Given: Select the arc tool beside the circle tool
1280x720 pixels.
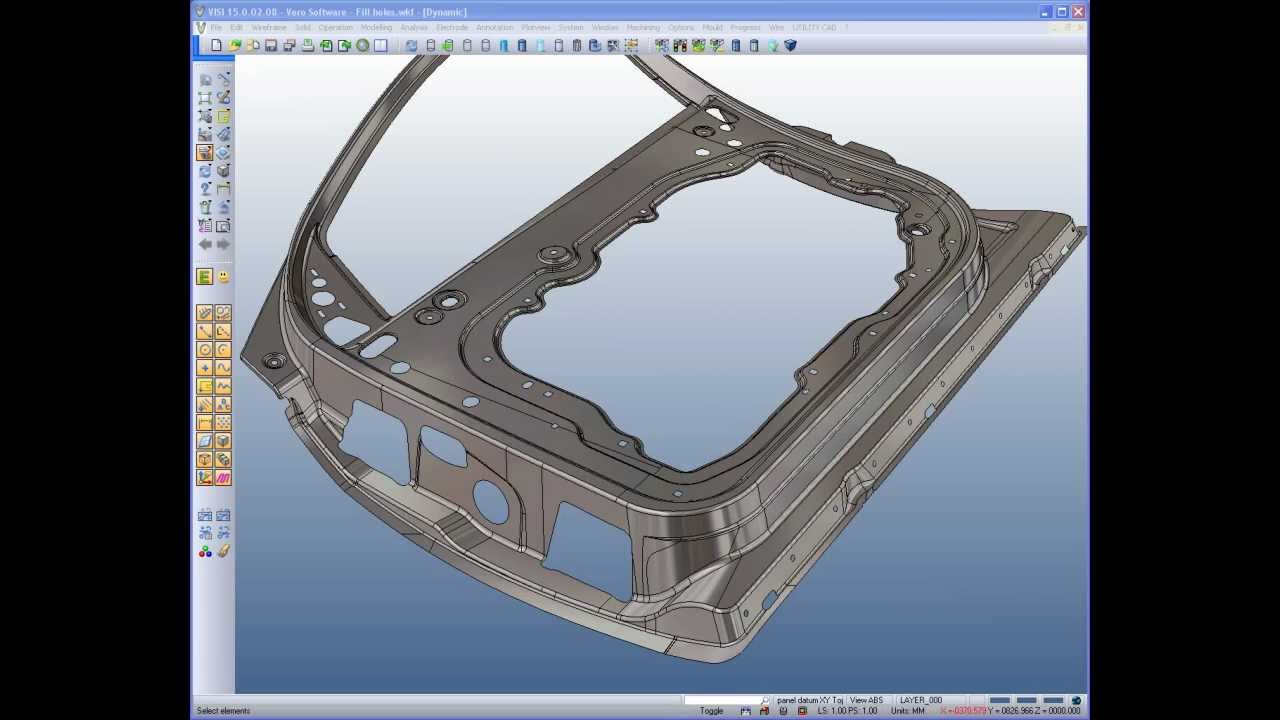Looking at the screenshot, I should tap(223, 350).
